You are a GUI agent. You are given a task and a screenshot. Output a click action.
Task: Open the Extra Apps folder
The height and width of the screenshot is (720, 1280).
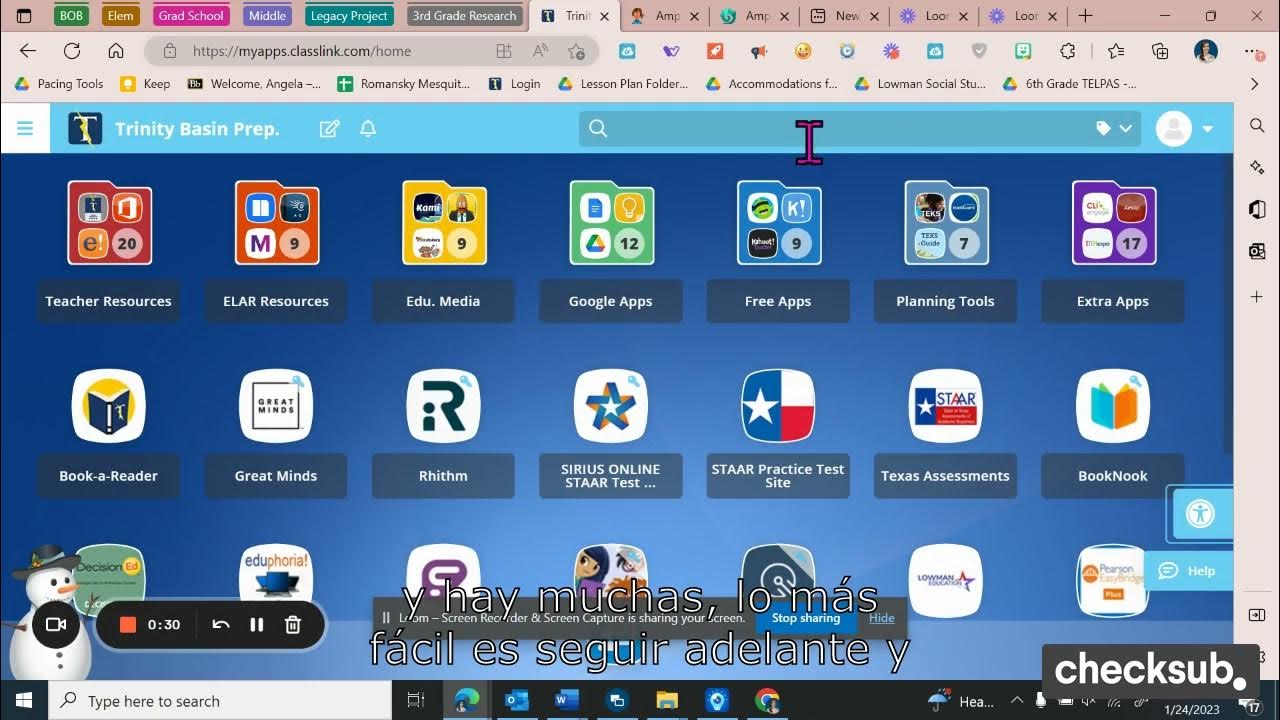[x=1114, y=223]
